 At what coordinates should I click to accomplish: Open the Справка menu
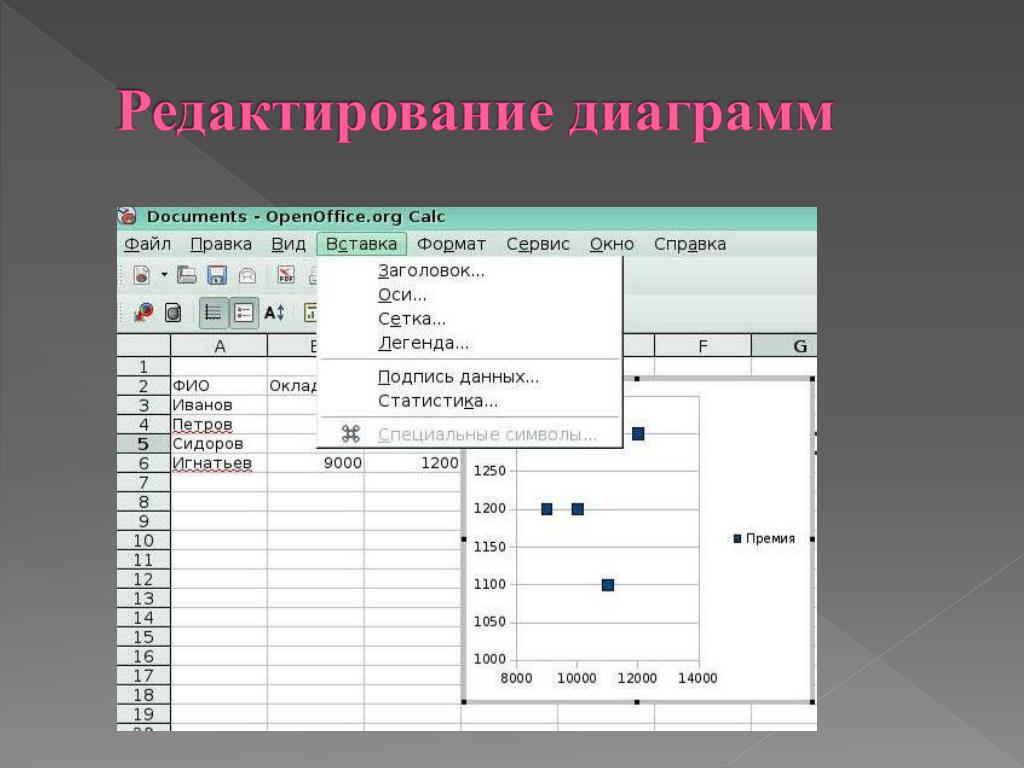click(690, 244)
